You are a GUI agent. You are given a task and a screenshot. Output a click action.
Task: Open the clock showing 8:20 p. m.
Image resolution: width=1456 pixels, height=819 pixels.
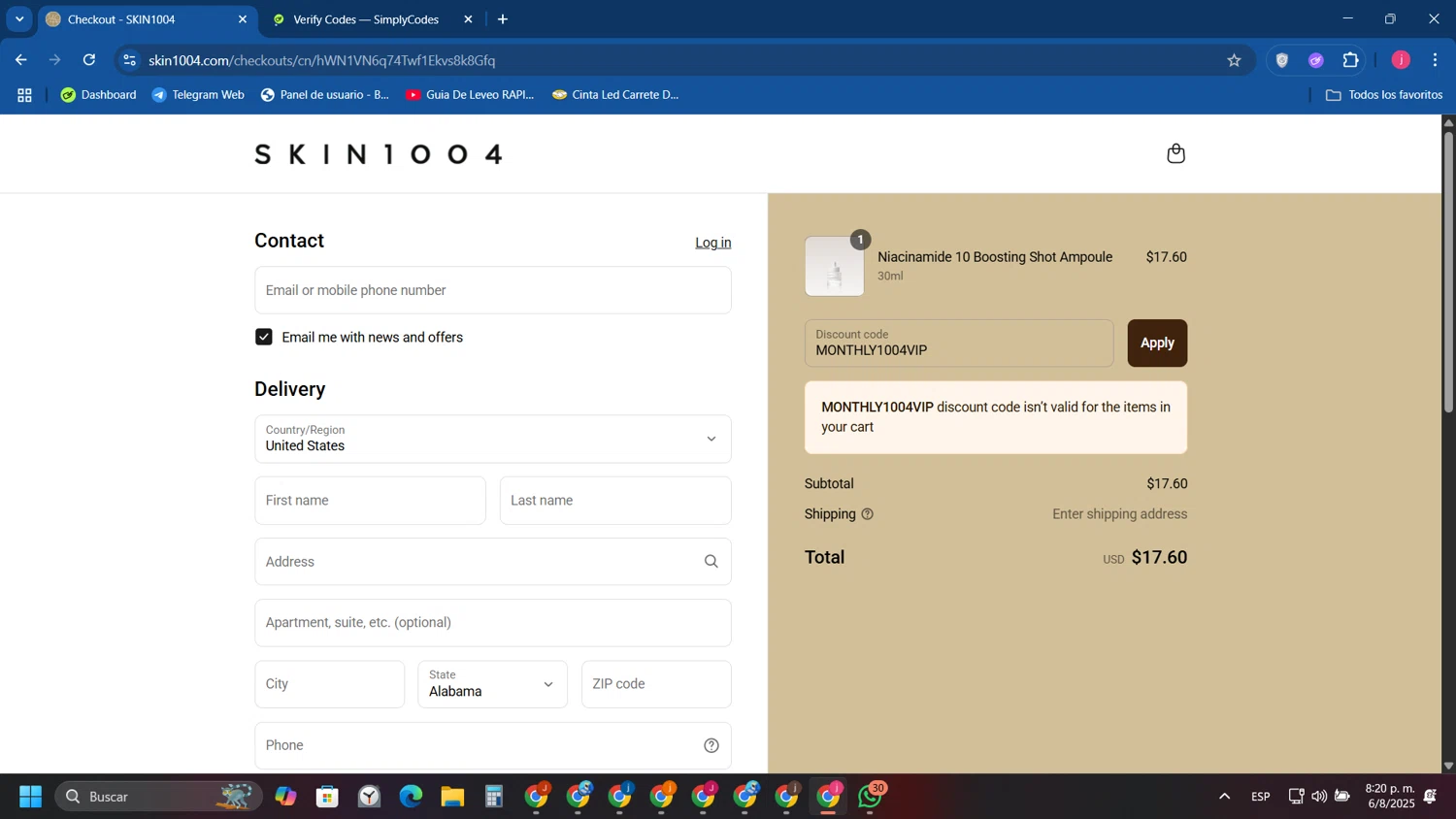pos(1389,797)
